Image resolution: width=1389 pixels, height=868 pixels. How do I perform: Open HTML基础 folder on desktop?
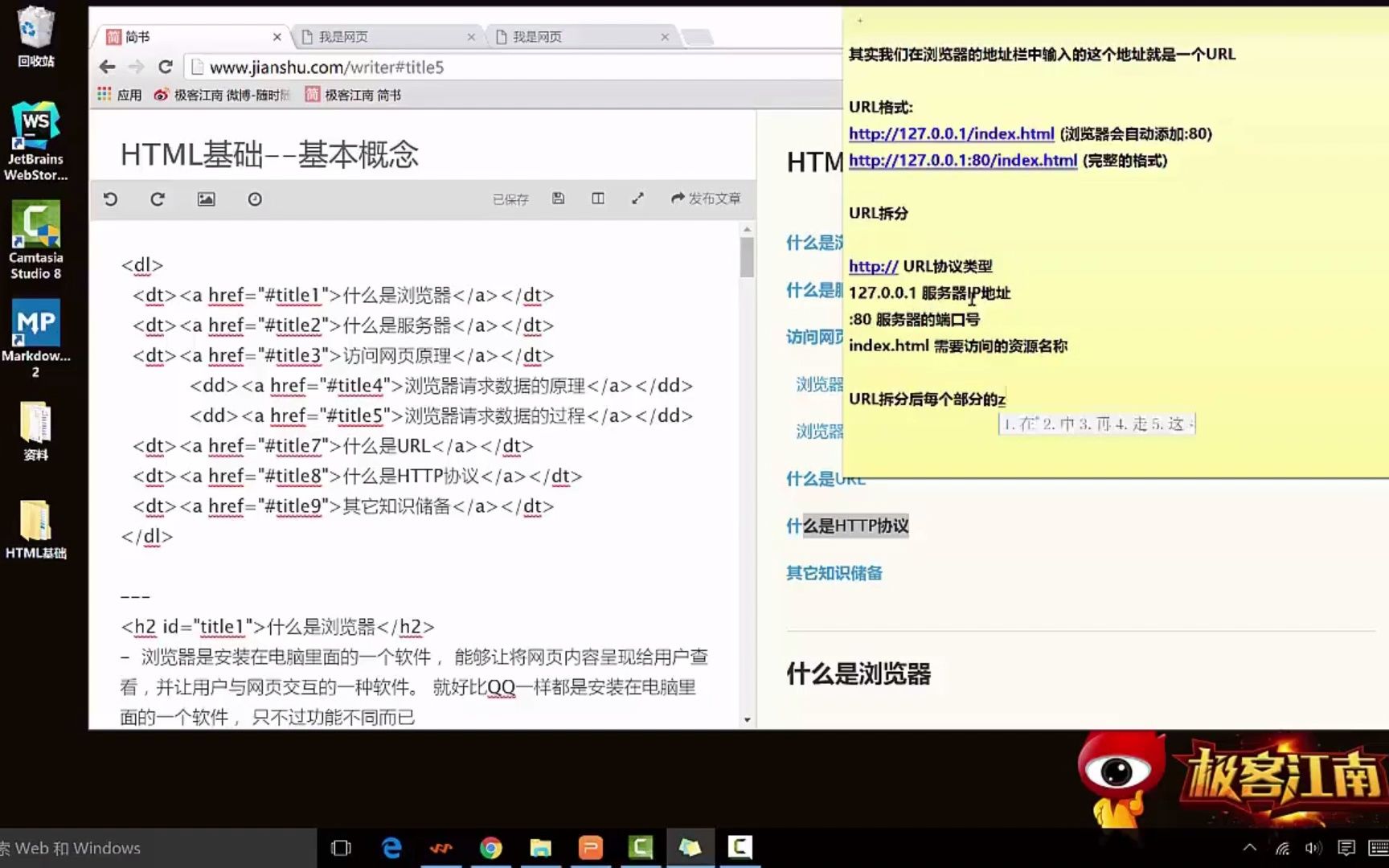[35, 530]
